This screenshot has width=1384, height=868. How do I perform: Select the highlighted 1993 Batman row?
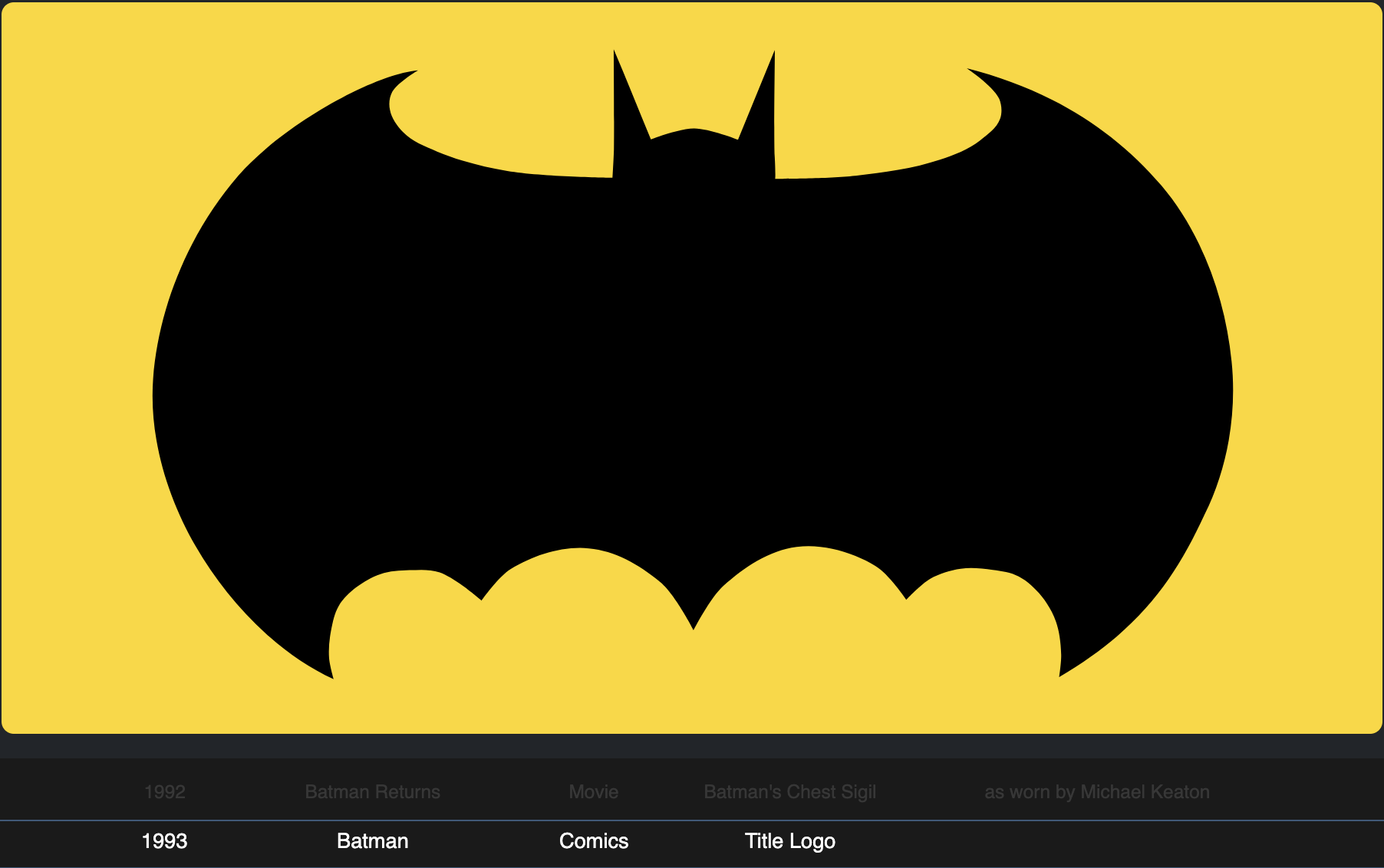coord(690,841)
